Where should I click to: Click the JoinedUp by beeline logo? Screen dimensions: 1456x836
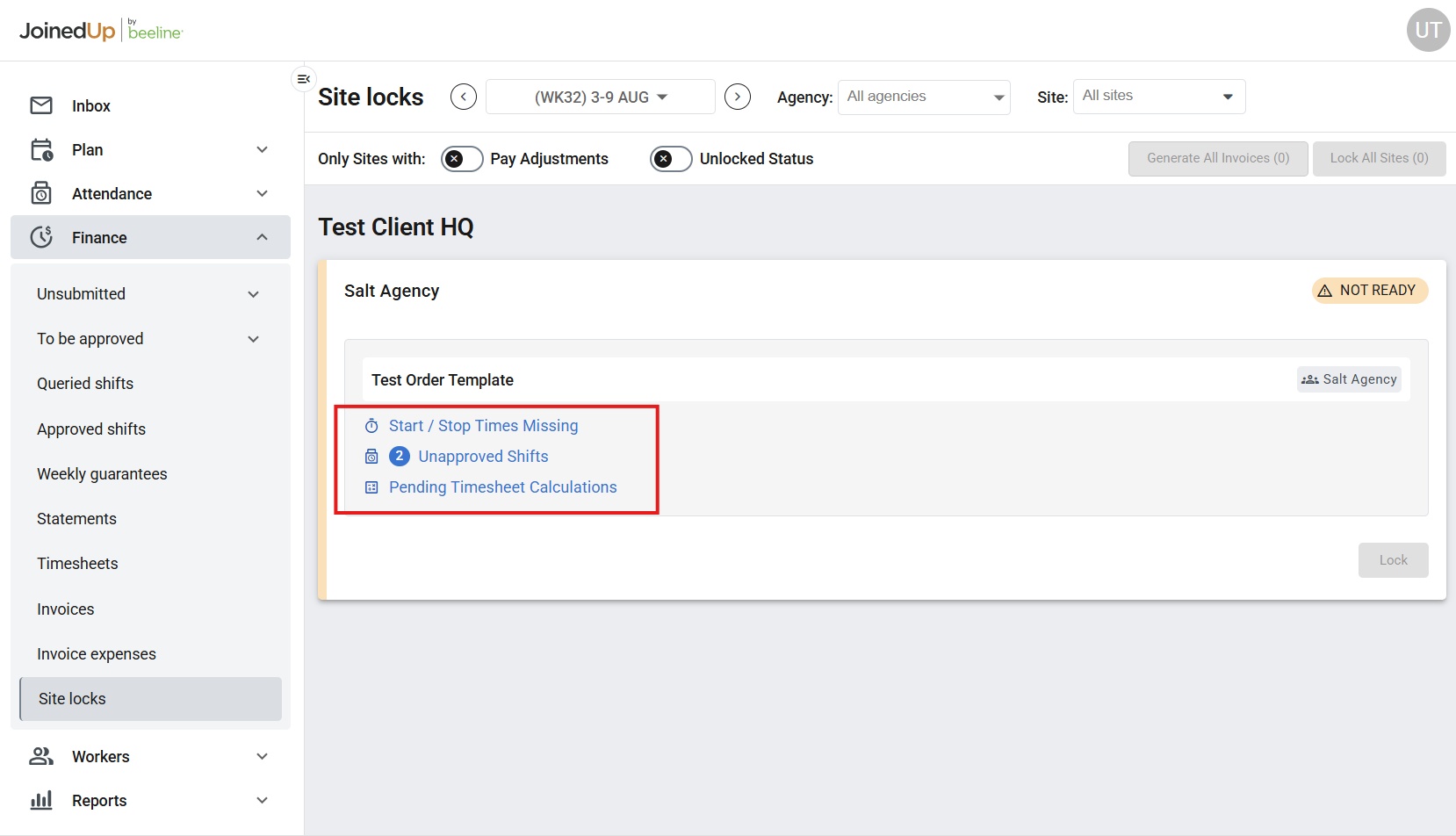point(101,31)
